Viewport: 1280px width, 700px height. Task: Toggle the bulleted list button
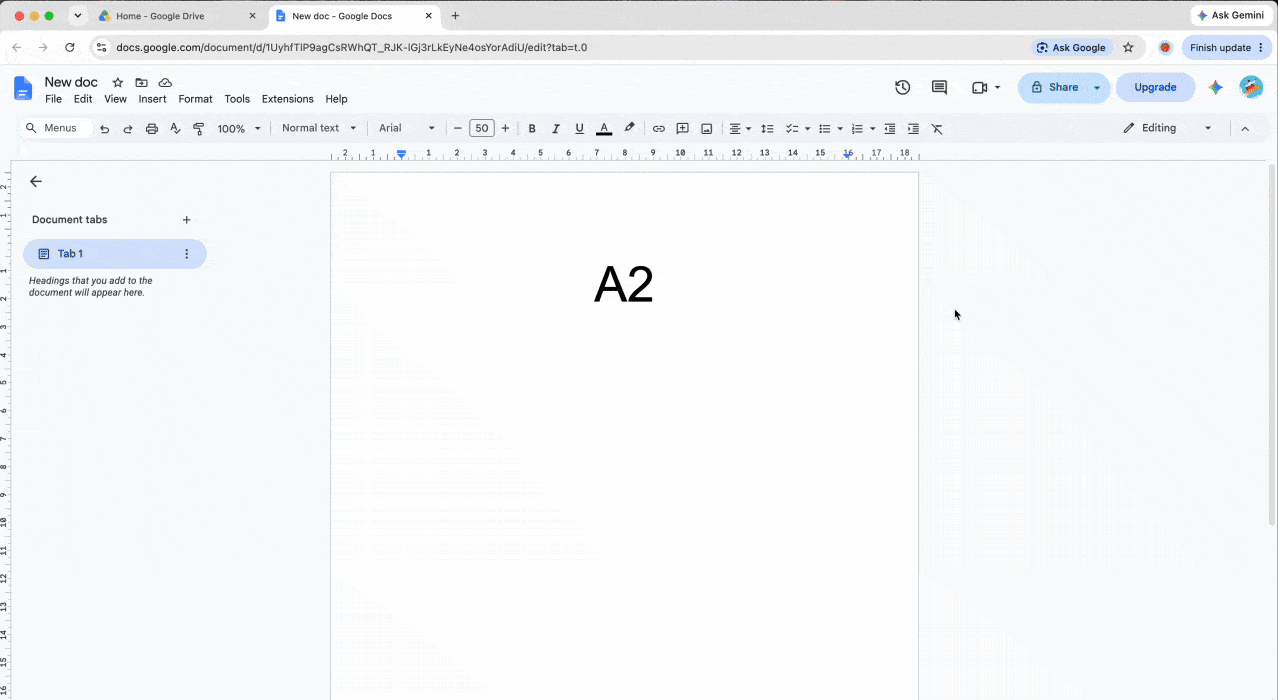pos(825,129)
